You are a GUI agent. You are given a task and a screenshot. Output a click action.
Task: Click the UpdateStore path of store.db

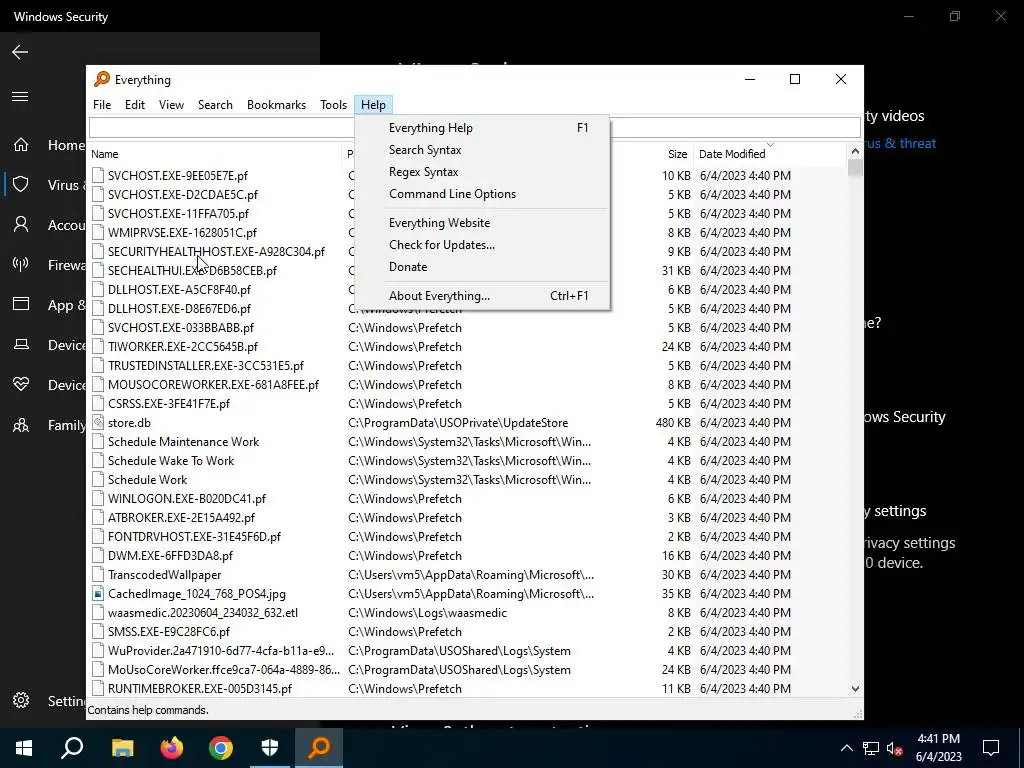pos(458,423)
